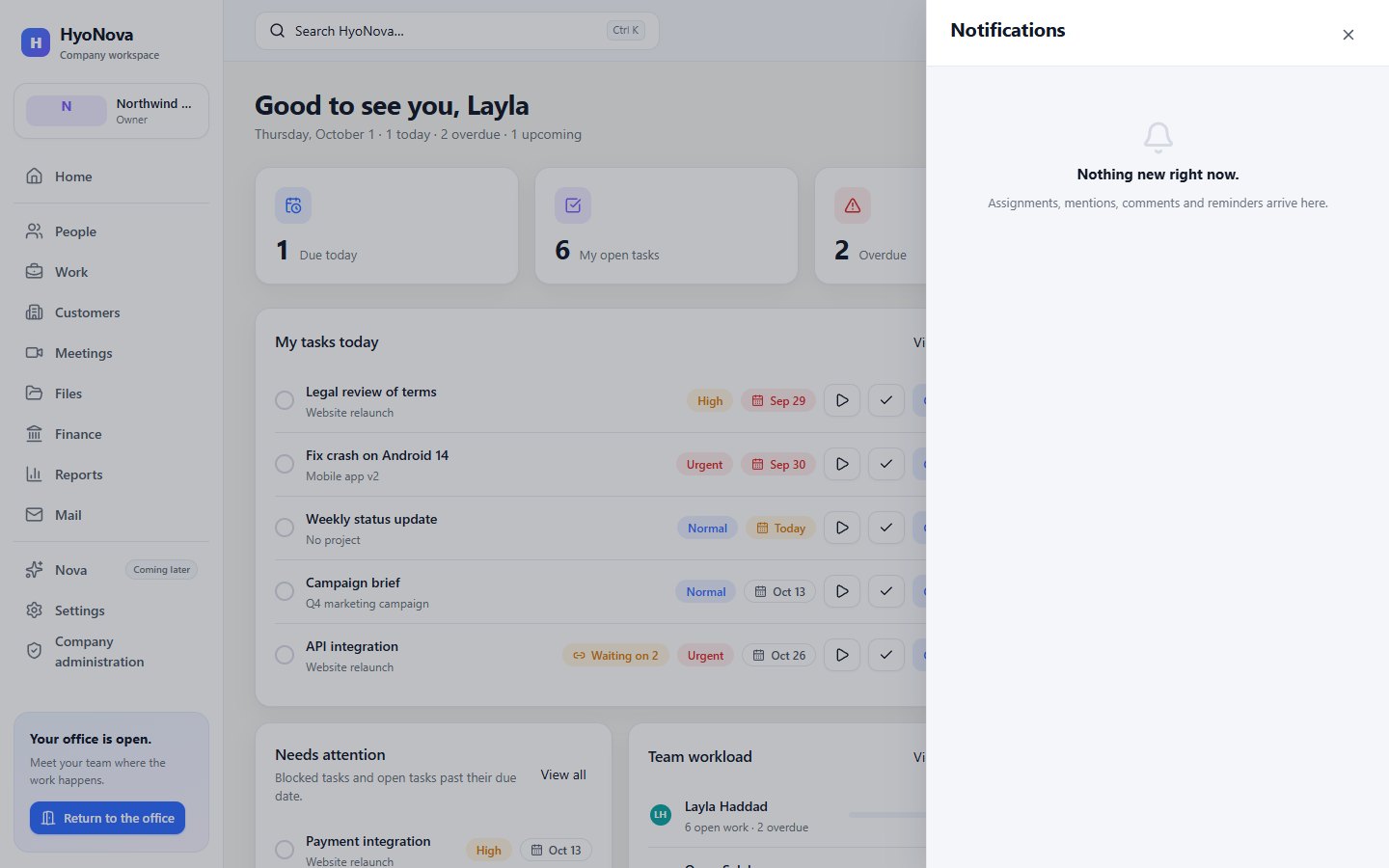1389x868 pixels.
Task: Click the Return to the office button
Action: click(107, 818)
